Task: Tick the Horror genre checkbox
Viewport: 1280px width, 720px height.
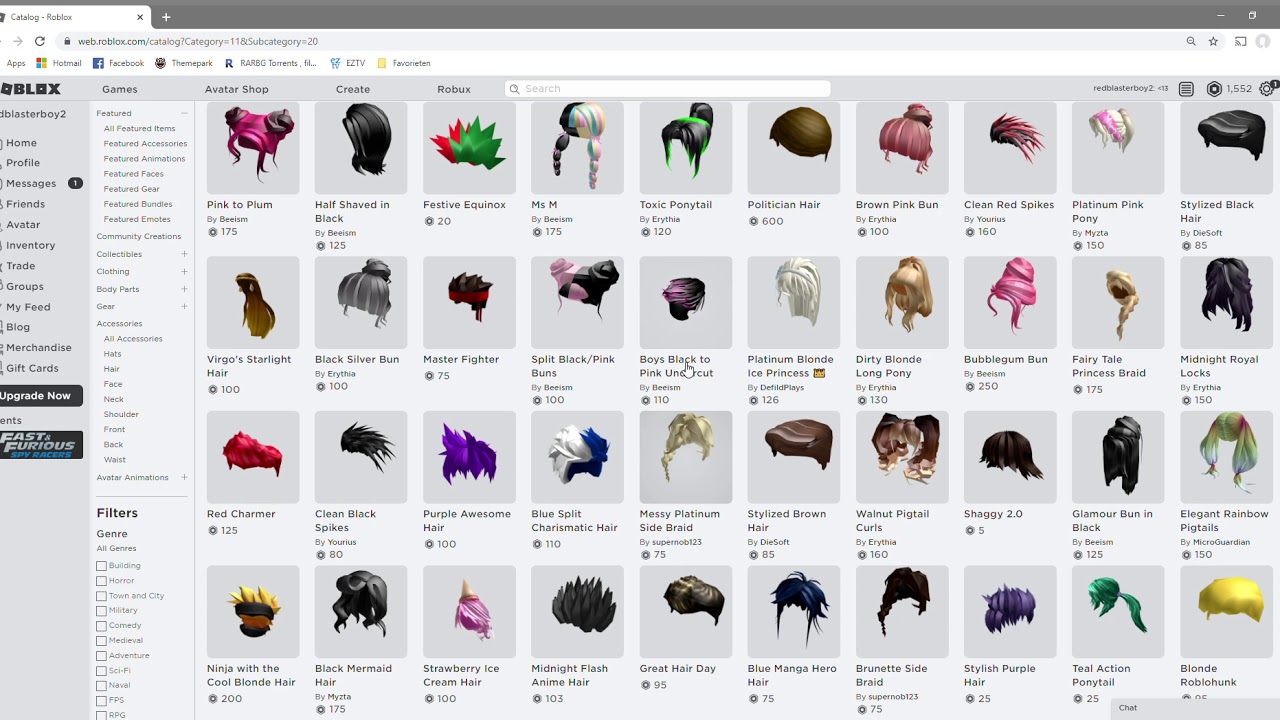Action: (x=101, y=581)
